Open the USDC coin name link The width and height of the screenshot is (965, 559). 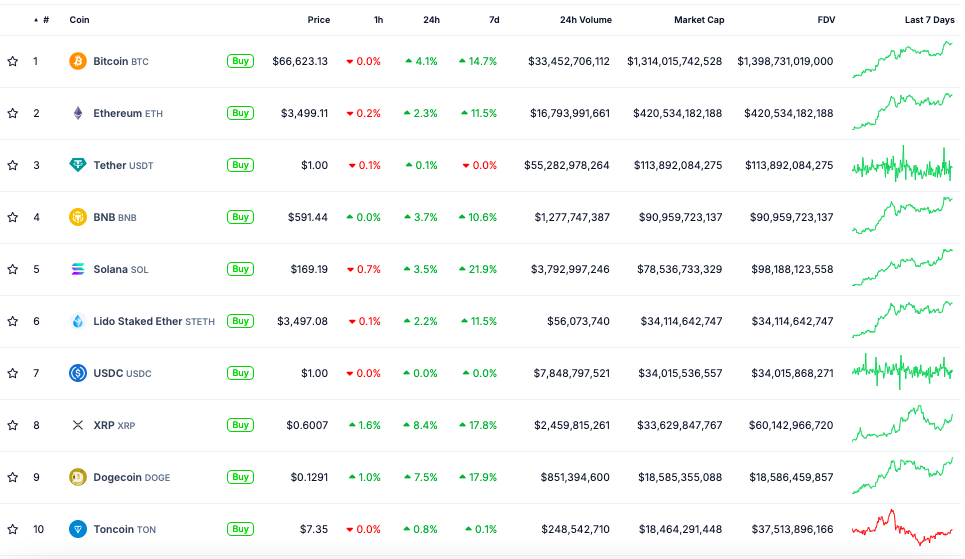(x=107, y=373)
